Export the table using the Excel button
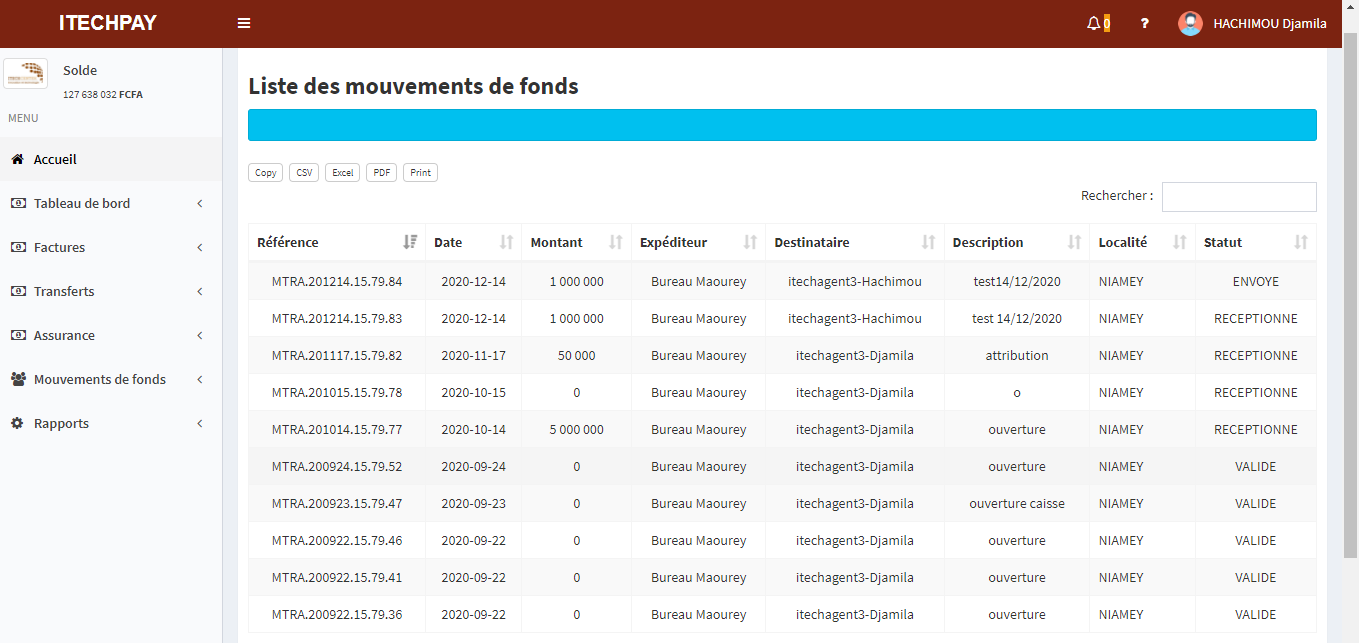Viewport: 1359px width, 643px height. click(x=342, y=172)
